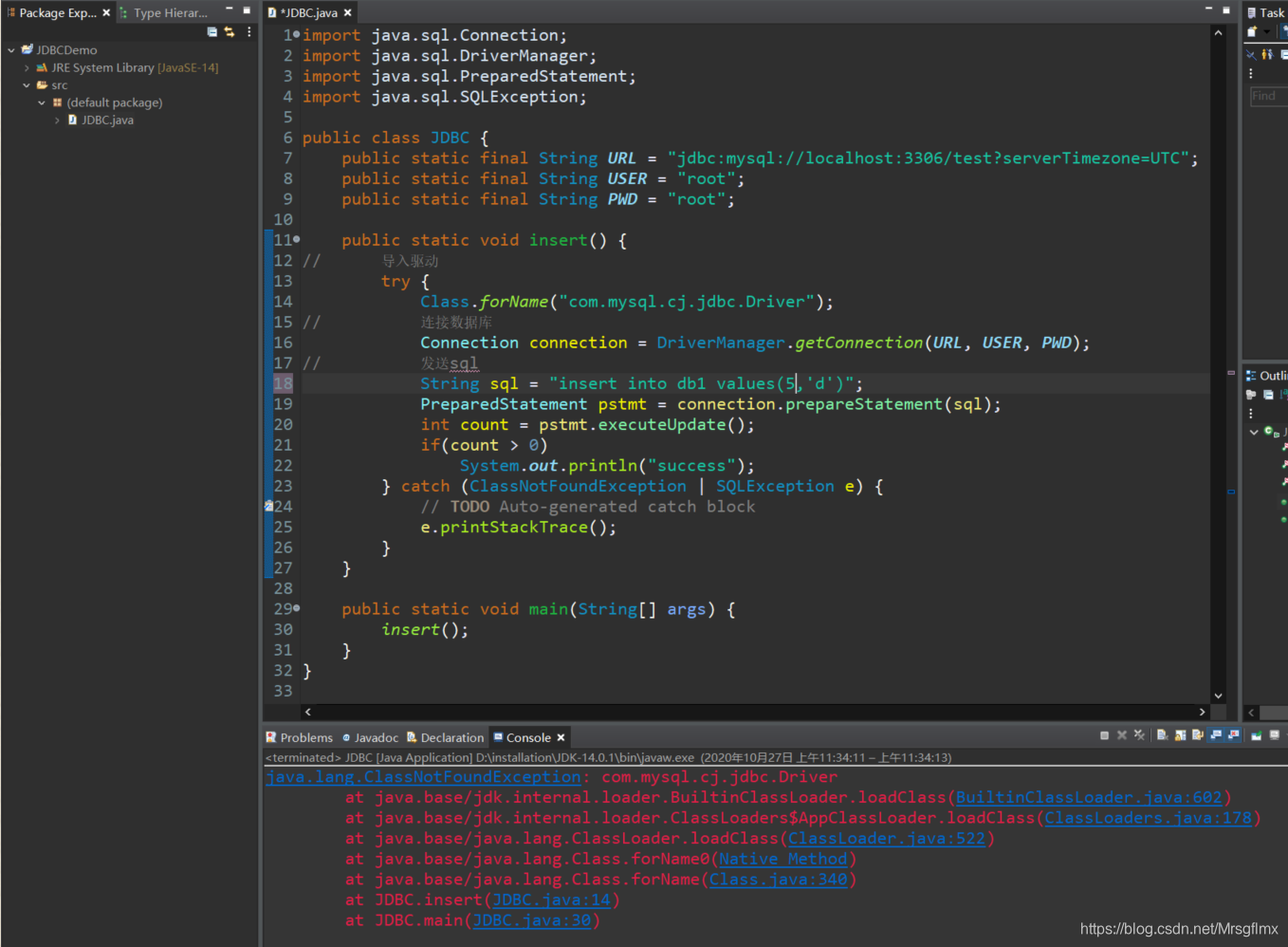Jump to JDBC.java:30 from stack trace
The width and height of the screenshot is (1288, 947).
tap(532, 920)
